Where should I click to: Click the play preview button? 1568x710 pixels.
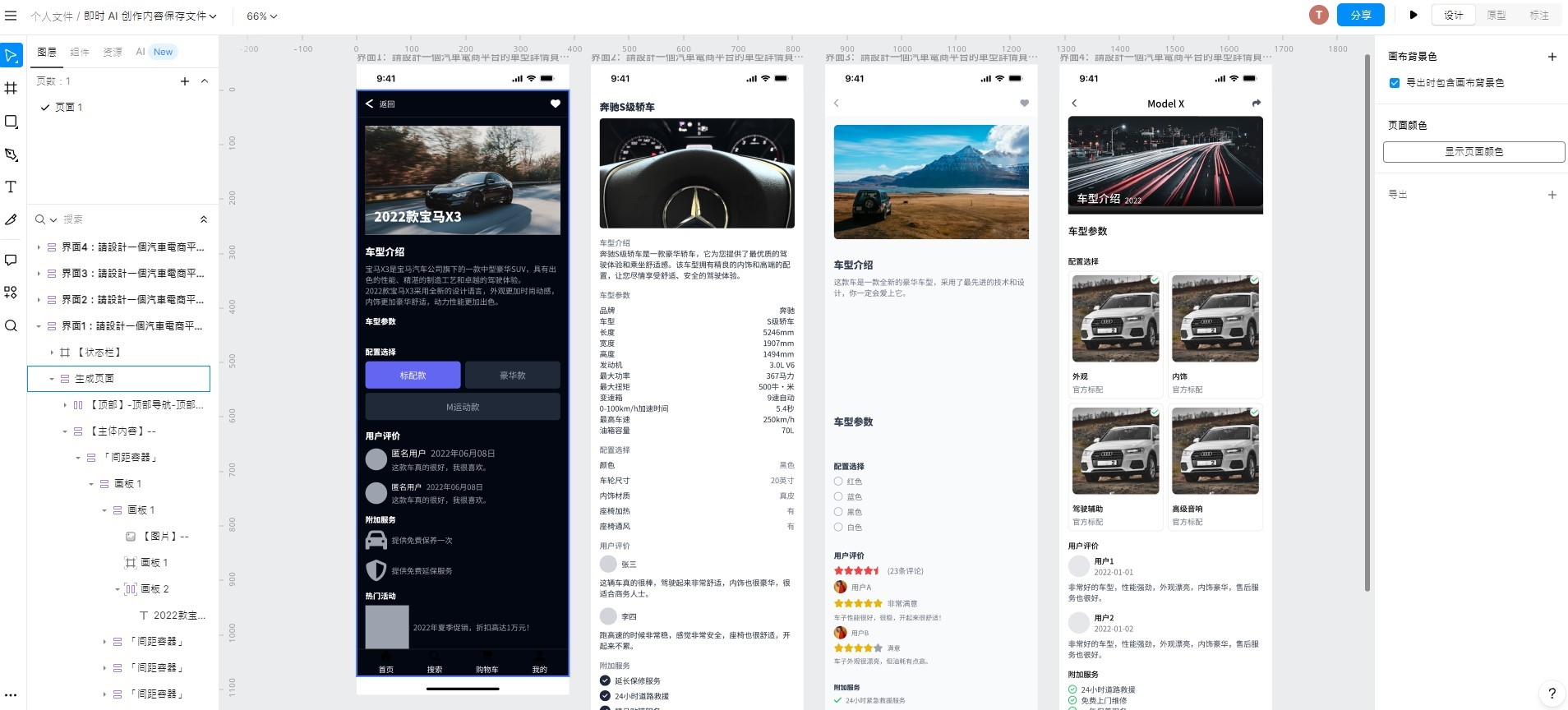click(1413, 15)
